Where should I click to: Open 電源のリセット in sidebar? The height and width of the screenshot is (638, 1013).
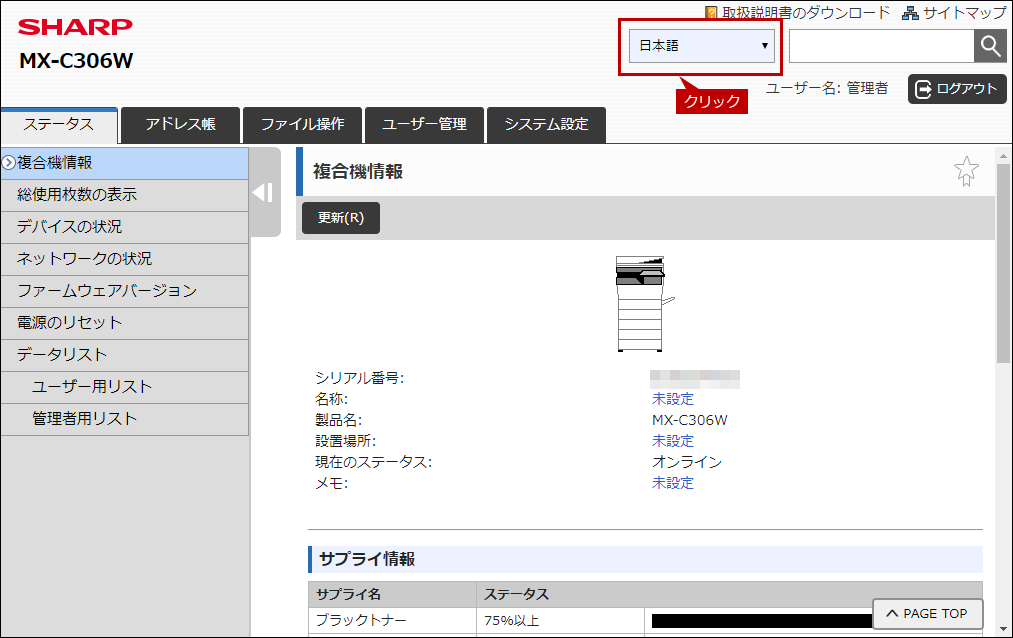coord(125,323)
